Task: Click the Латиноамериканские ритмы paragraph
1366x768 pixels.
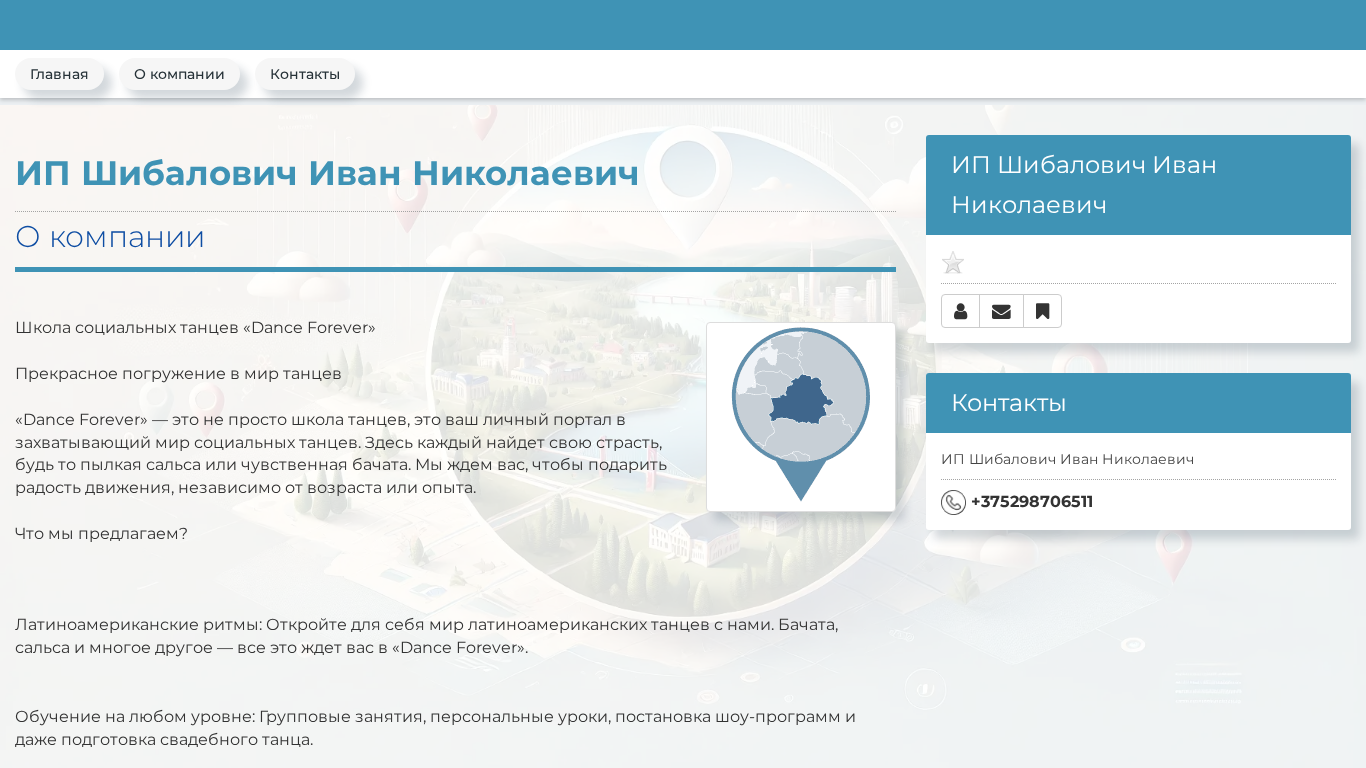Action: click(427, 636)
